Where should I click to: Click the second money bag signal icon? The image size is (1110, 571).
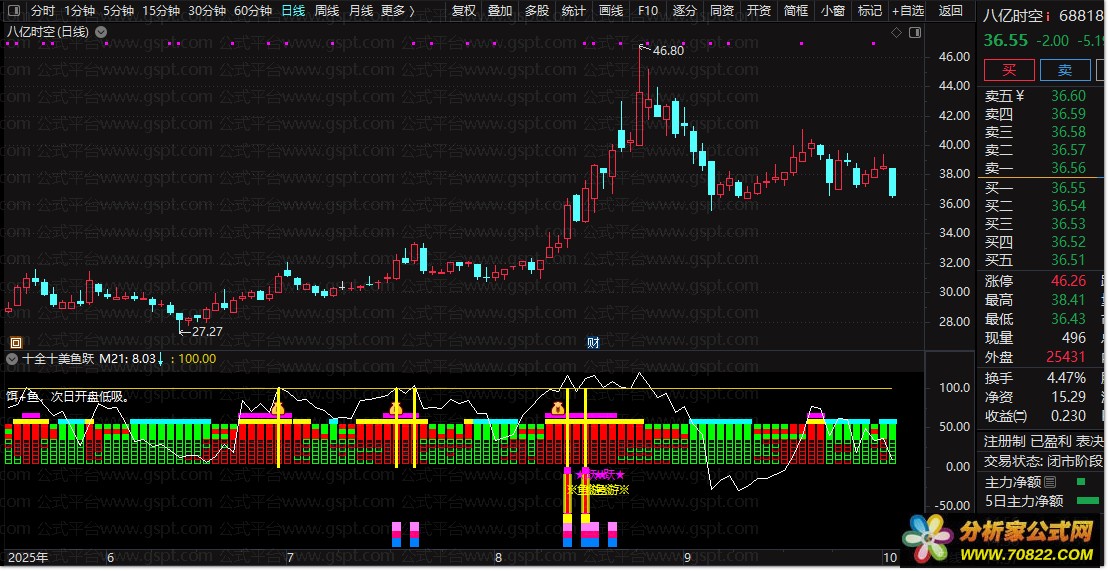(396, 408)
